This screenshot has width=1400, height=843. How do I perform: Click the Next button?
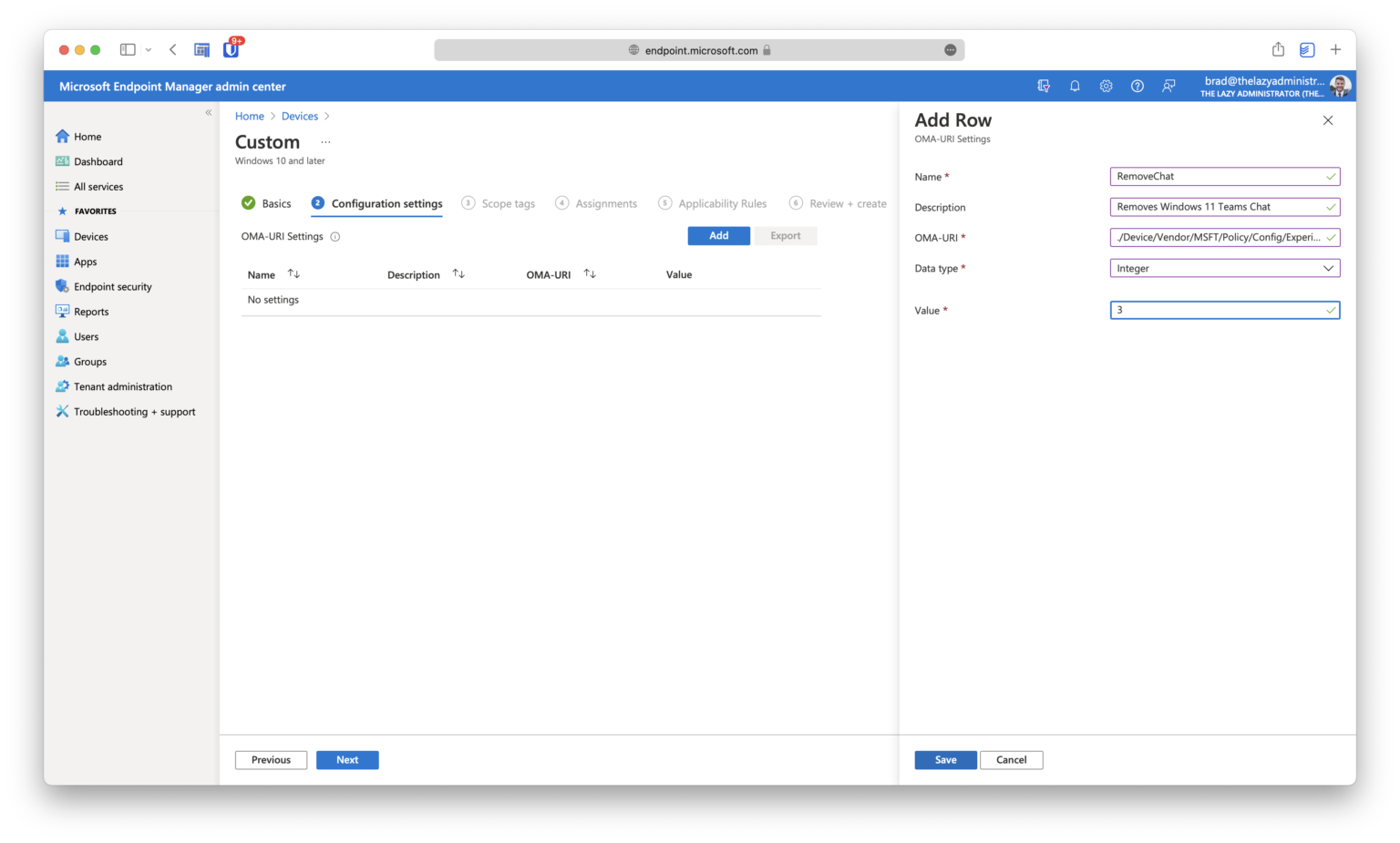click(347, 760)
